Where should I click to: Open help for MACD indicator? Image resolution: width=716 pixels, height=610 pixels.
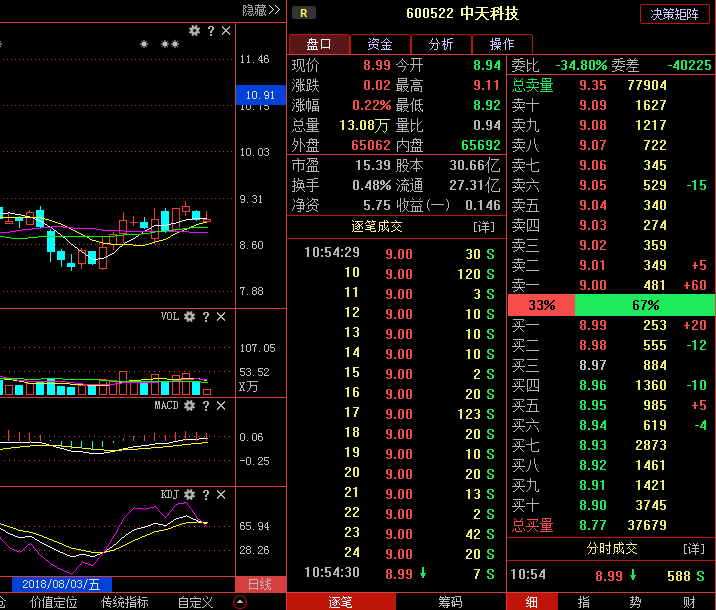[x=206, y=405]
